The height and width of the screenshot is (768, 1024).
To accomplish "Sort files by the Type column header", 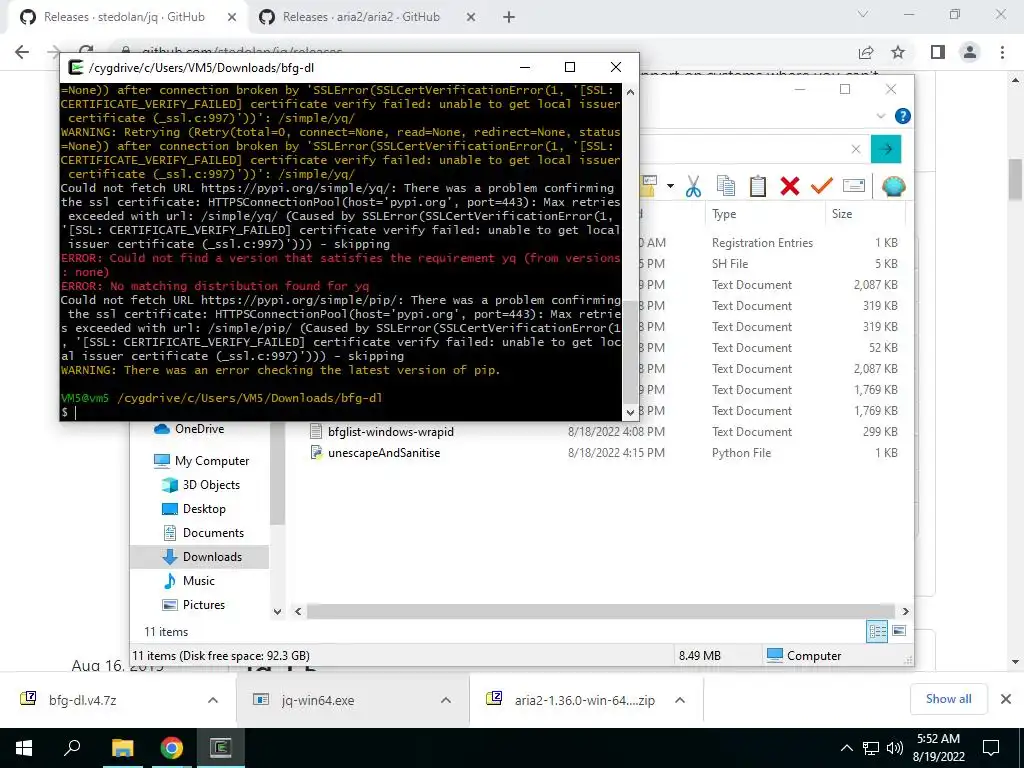I will 724,214.
